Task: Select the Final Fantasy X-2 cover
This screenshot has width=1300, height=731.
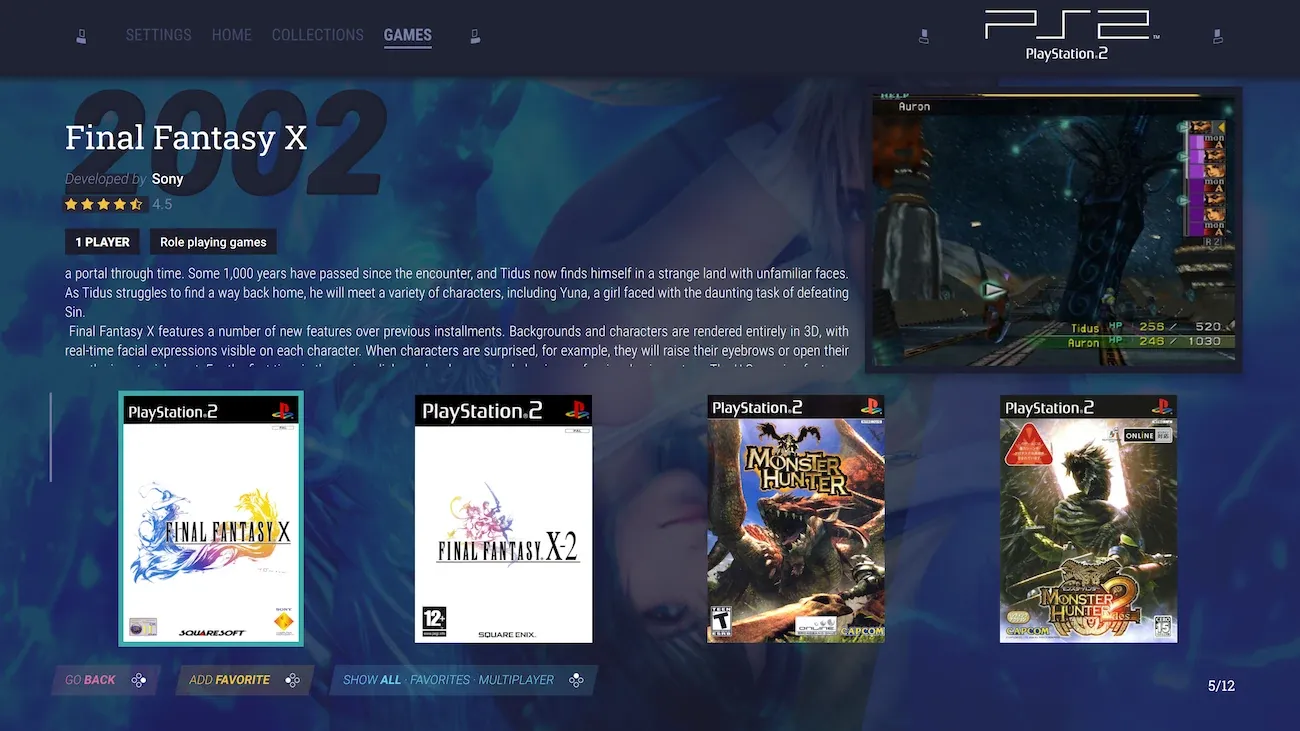Action: coord(503,519)
